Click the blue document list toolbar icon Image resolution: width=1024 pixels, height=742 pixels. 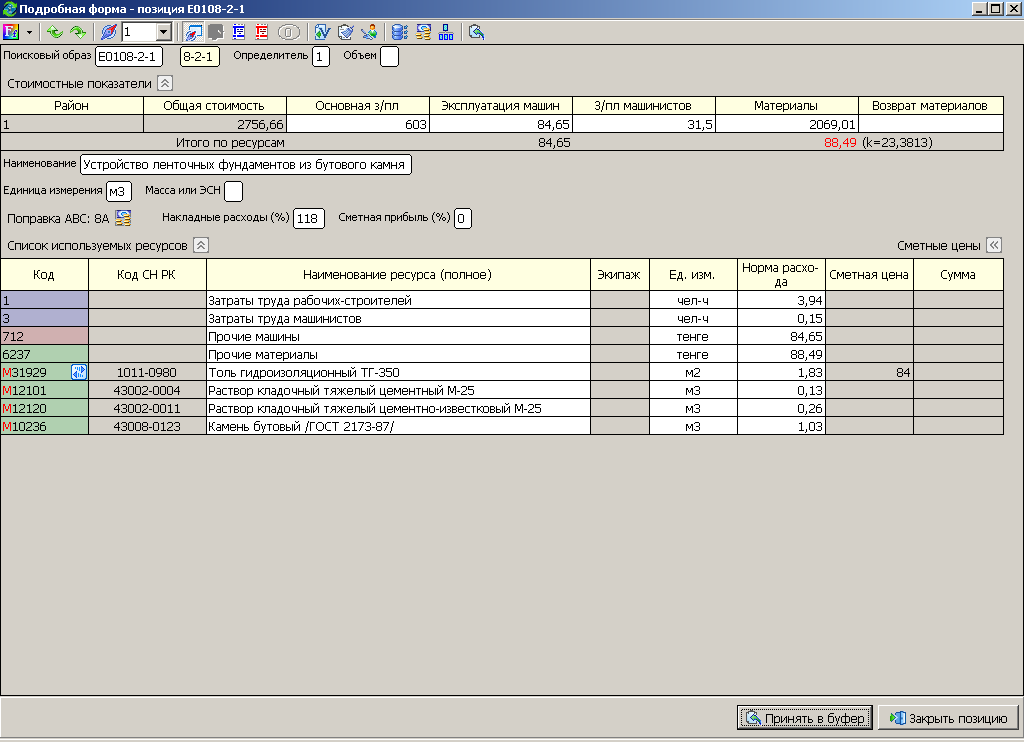(x=239, y=31)
